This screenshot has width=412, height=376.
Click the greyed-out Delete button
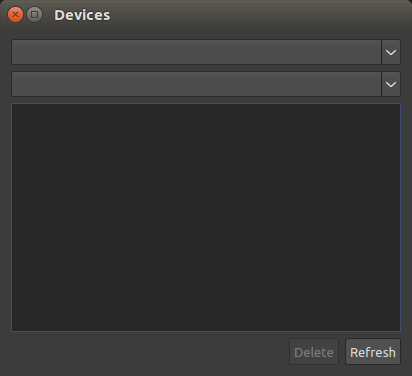(314, 352)
